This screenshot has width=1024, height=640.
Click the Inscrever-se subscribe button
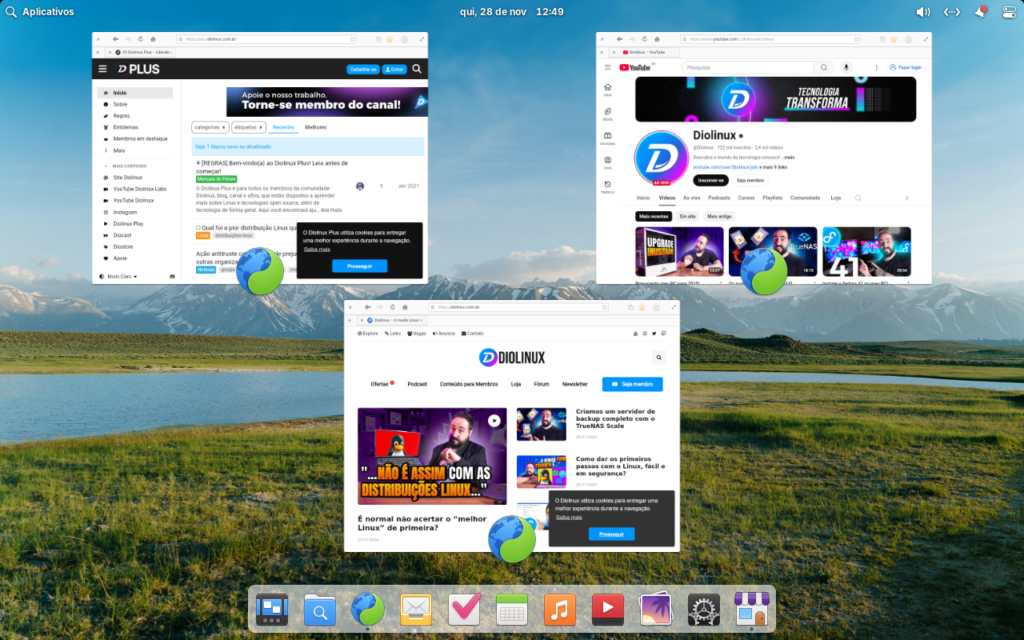(x=711, y=180)
